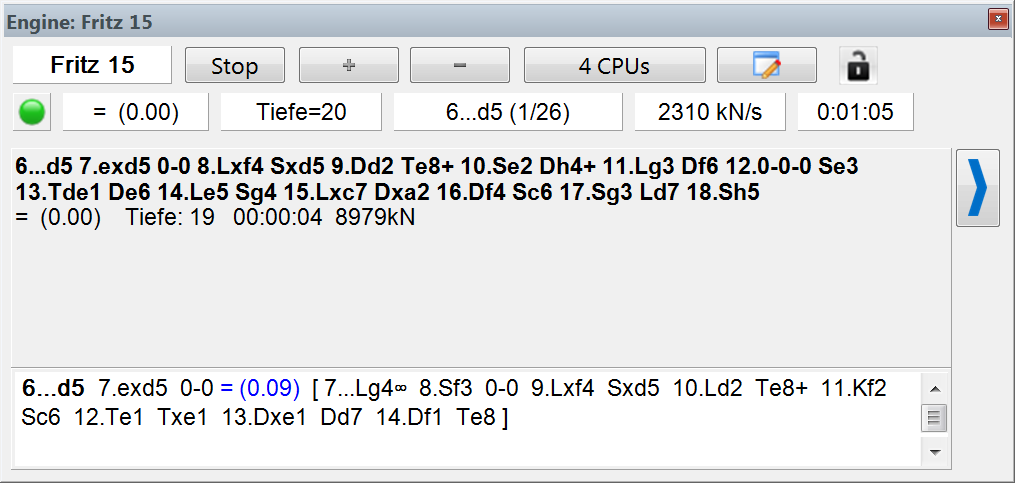Screen dimensions: 1015x483
Task: Click the current move field 6...d5 (1/26)
Action: pyautogui.click(x=507, y=113)
